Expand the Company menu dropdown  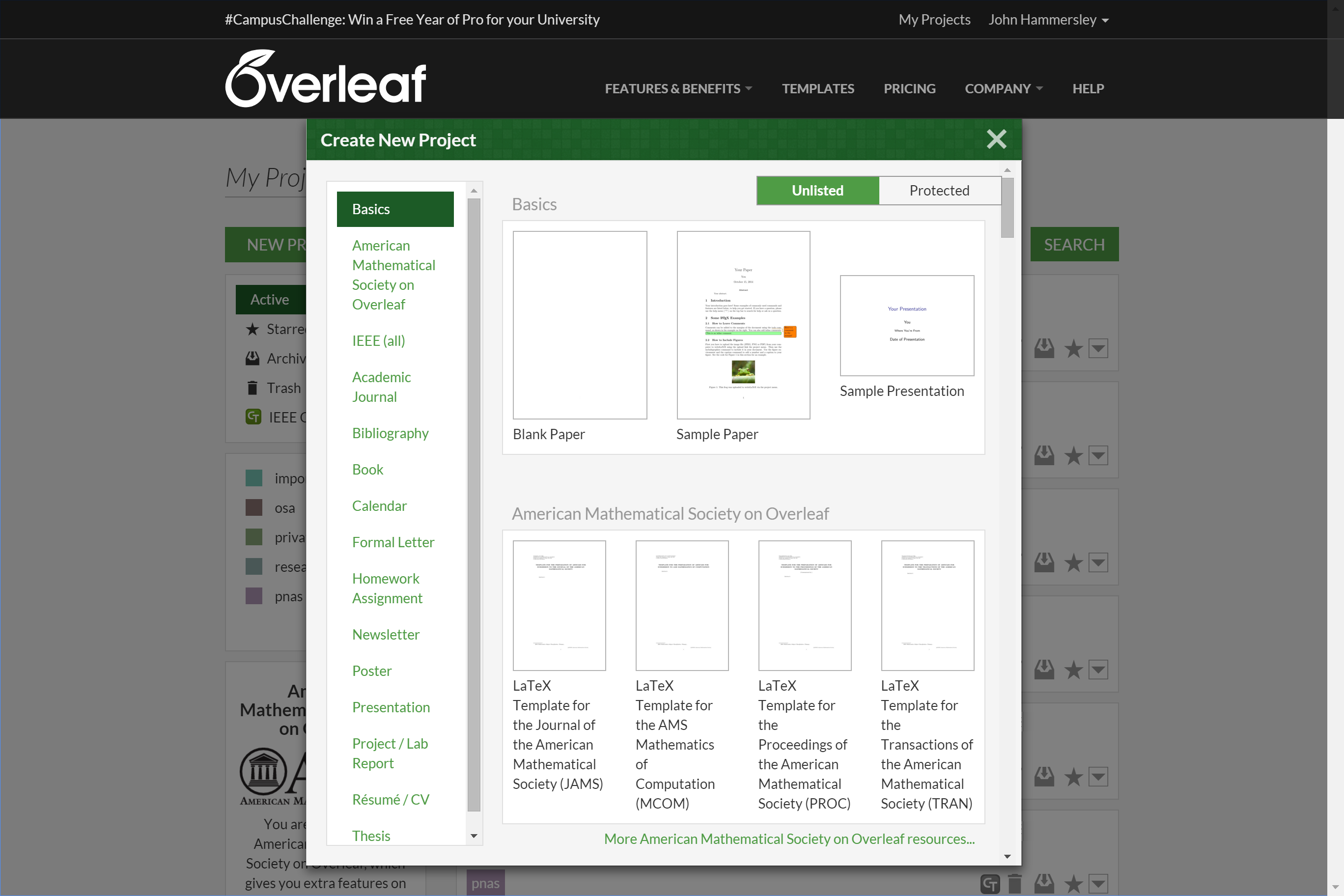coord(1004,88)
